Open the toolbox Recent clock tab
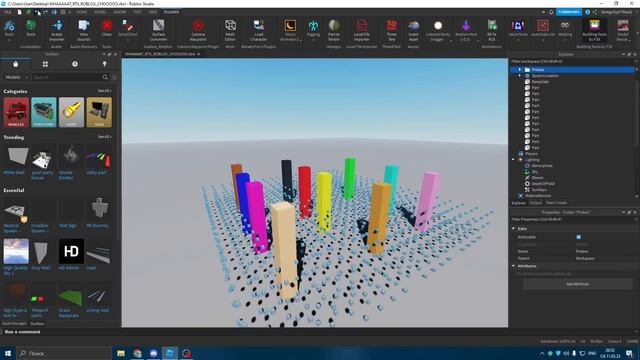The width and height of the screenshot is (640, 360). click(x=75, y=64)
